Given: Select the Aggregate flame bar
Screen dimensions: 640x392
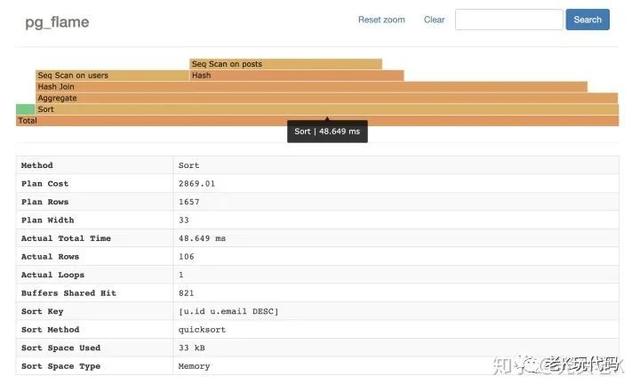Looking at the screenshot, I should point(327,98).
